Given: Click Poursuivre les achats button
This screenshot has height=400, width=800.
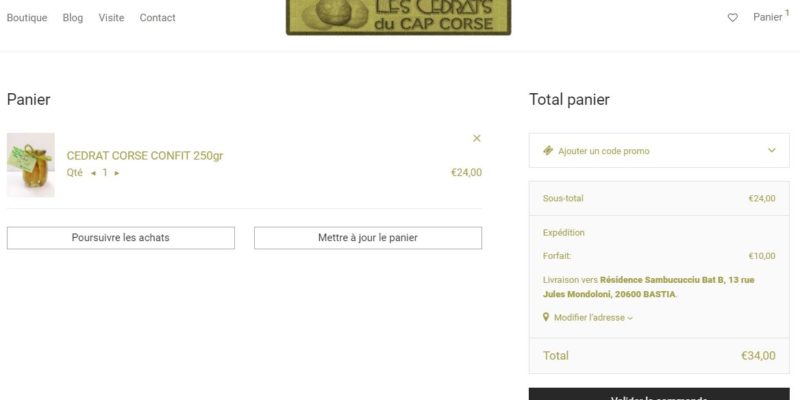Looking at the screenshot, I should click(x=121, y=238).
